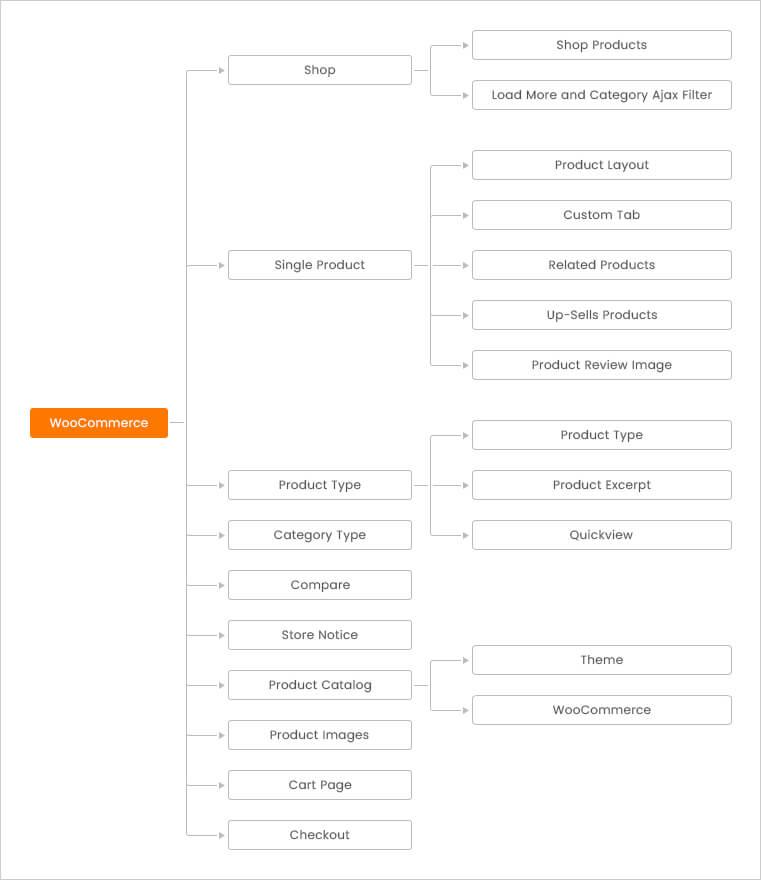Click the orange WooCommerce root node
Screen dimensions: 761x880
99,423
